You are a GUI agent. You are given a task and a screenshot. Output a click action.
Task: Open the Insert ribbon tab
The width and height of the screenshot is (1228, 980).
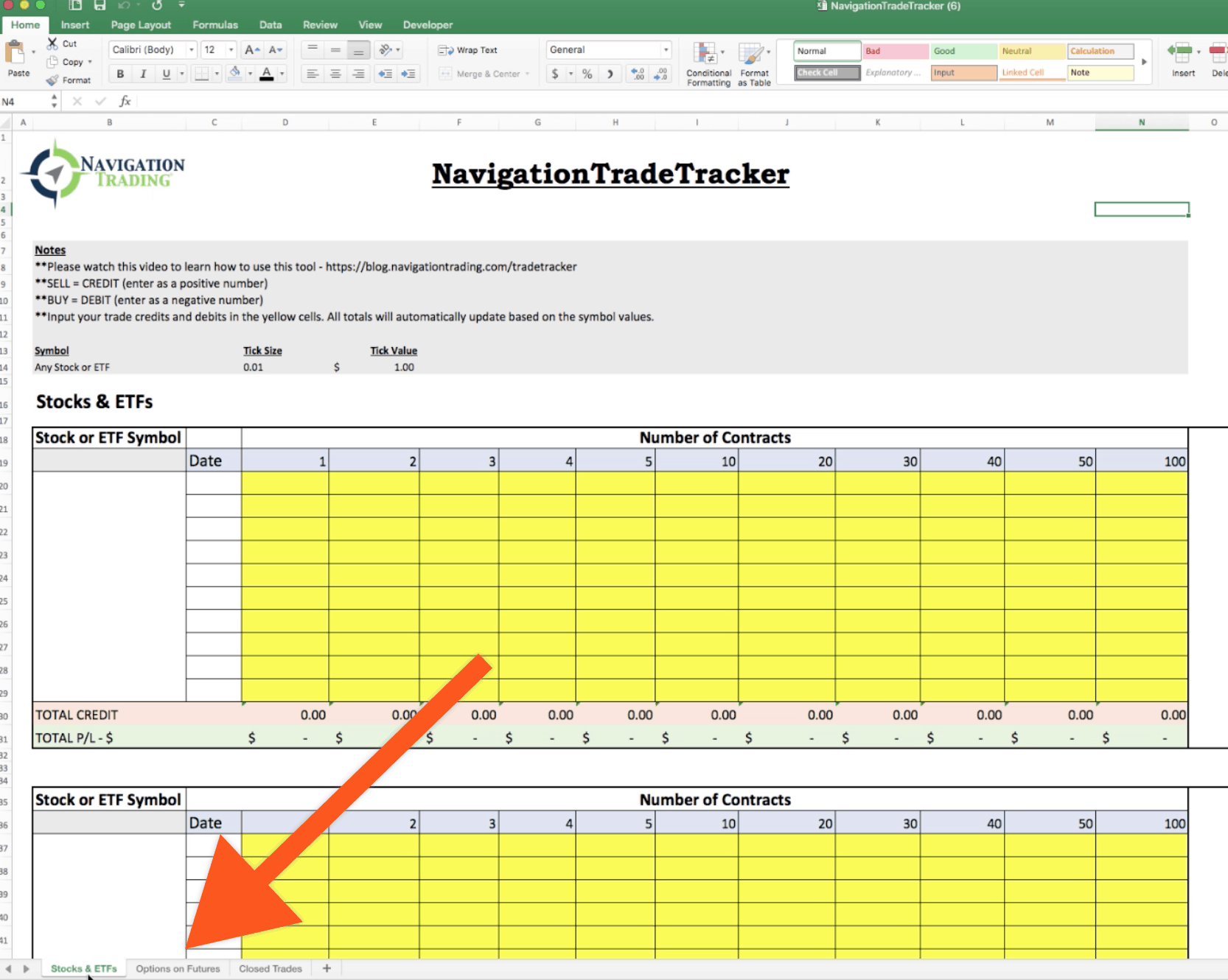74,25
